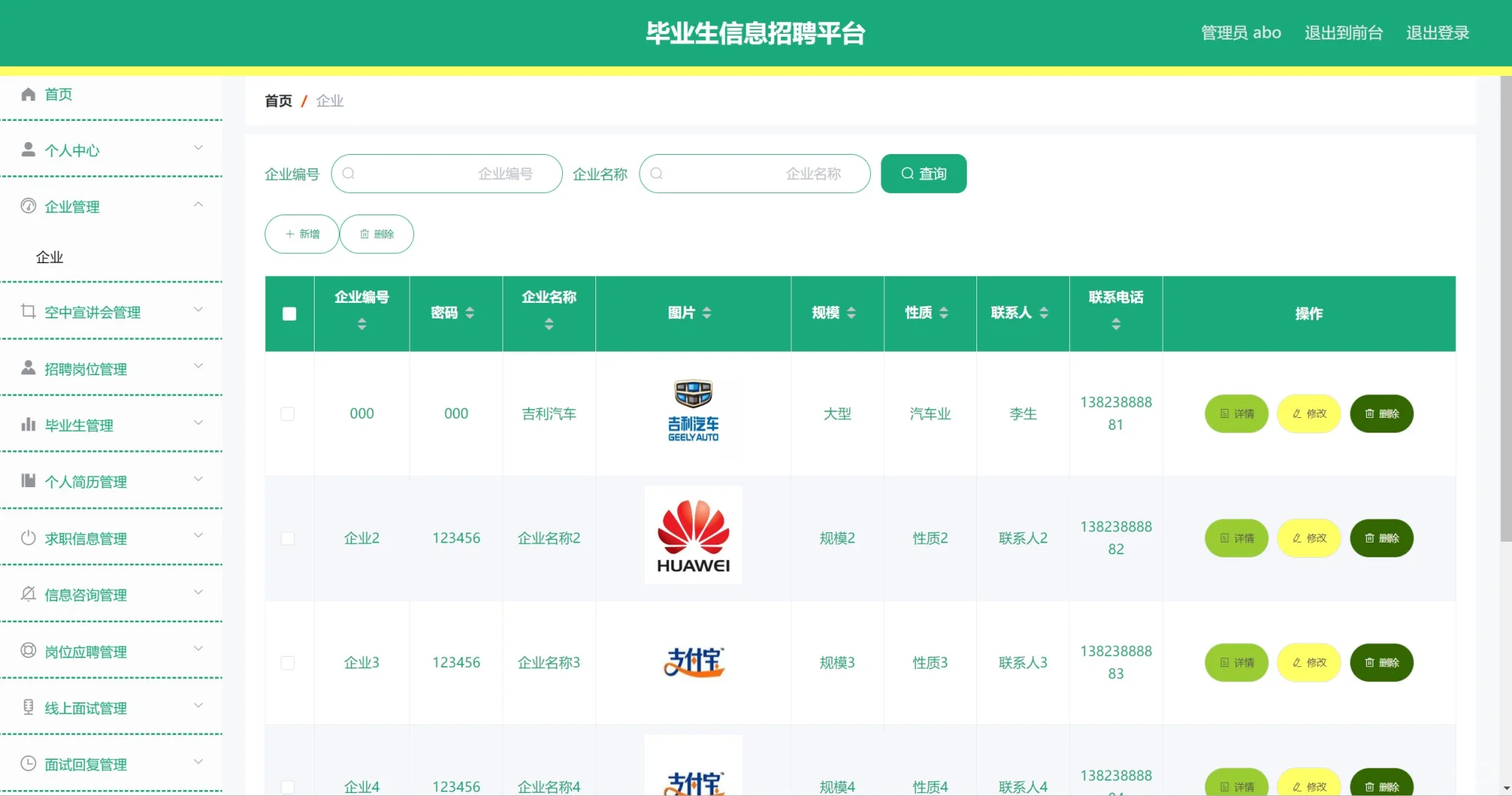Image resolution: width=1512 pixels, height=796 pixels.
Task: Click the 面试回复管理 clock icon
Action: [27, 764]
